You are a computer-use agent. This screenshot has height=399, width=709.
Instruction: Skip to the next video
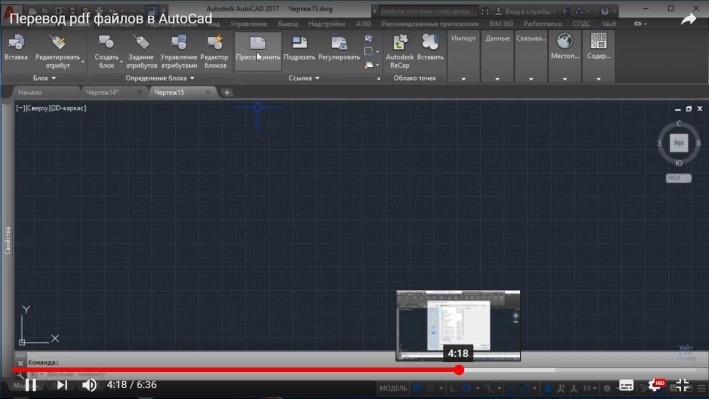coord(62,385)
